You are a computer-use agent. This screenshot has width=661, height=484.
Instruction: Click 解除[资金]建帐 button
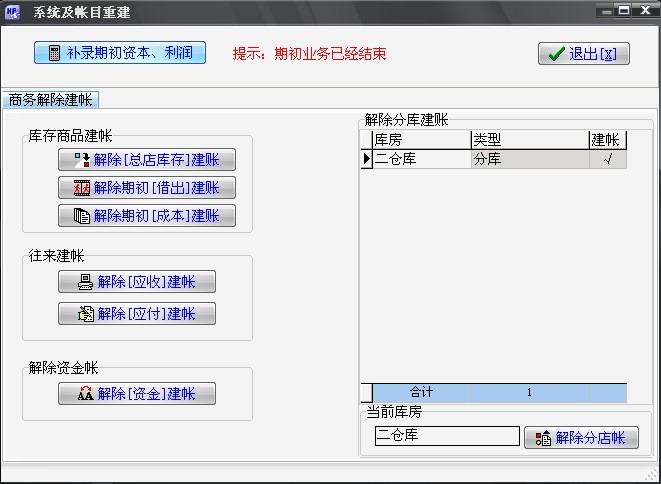[137, 393]
